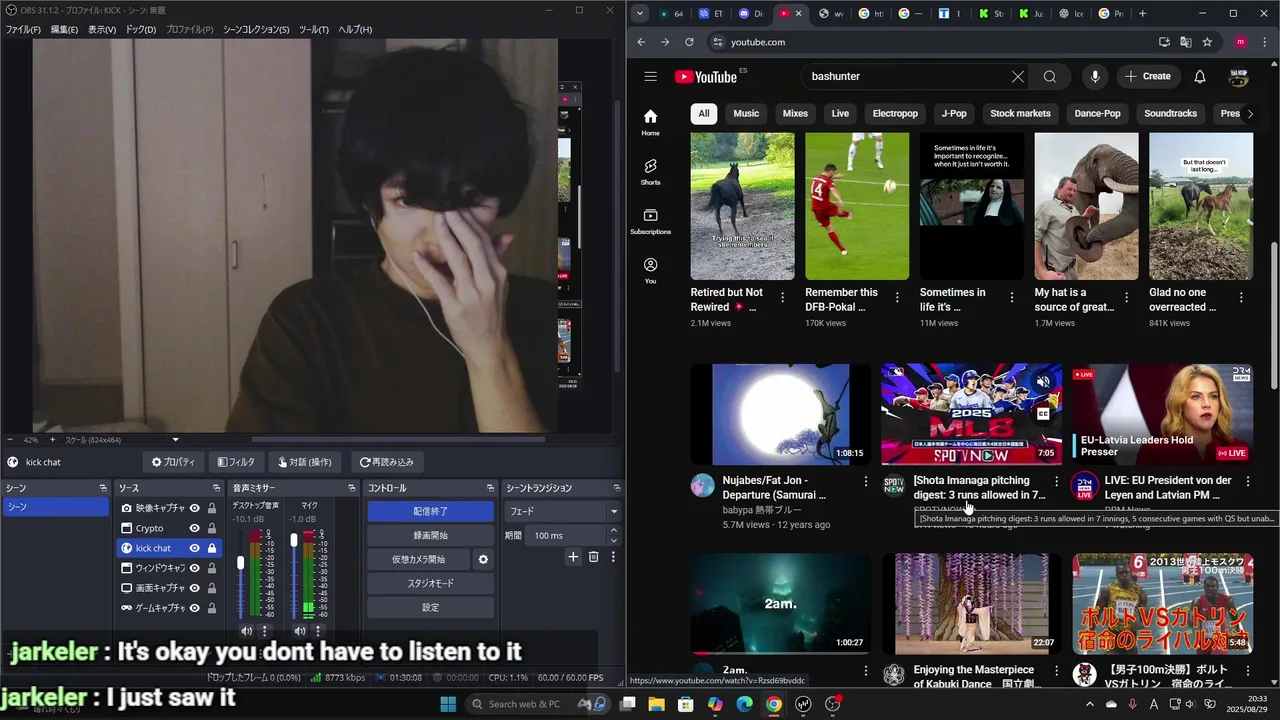Viewport: 1280px width, 720px height.
Task: Click YouTube search magnifier button
Action: click(x=1049, y=76)
